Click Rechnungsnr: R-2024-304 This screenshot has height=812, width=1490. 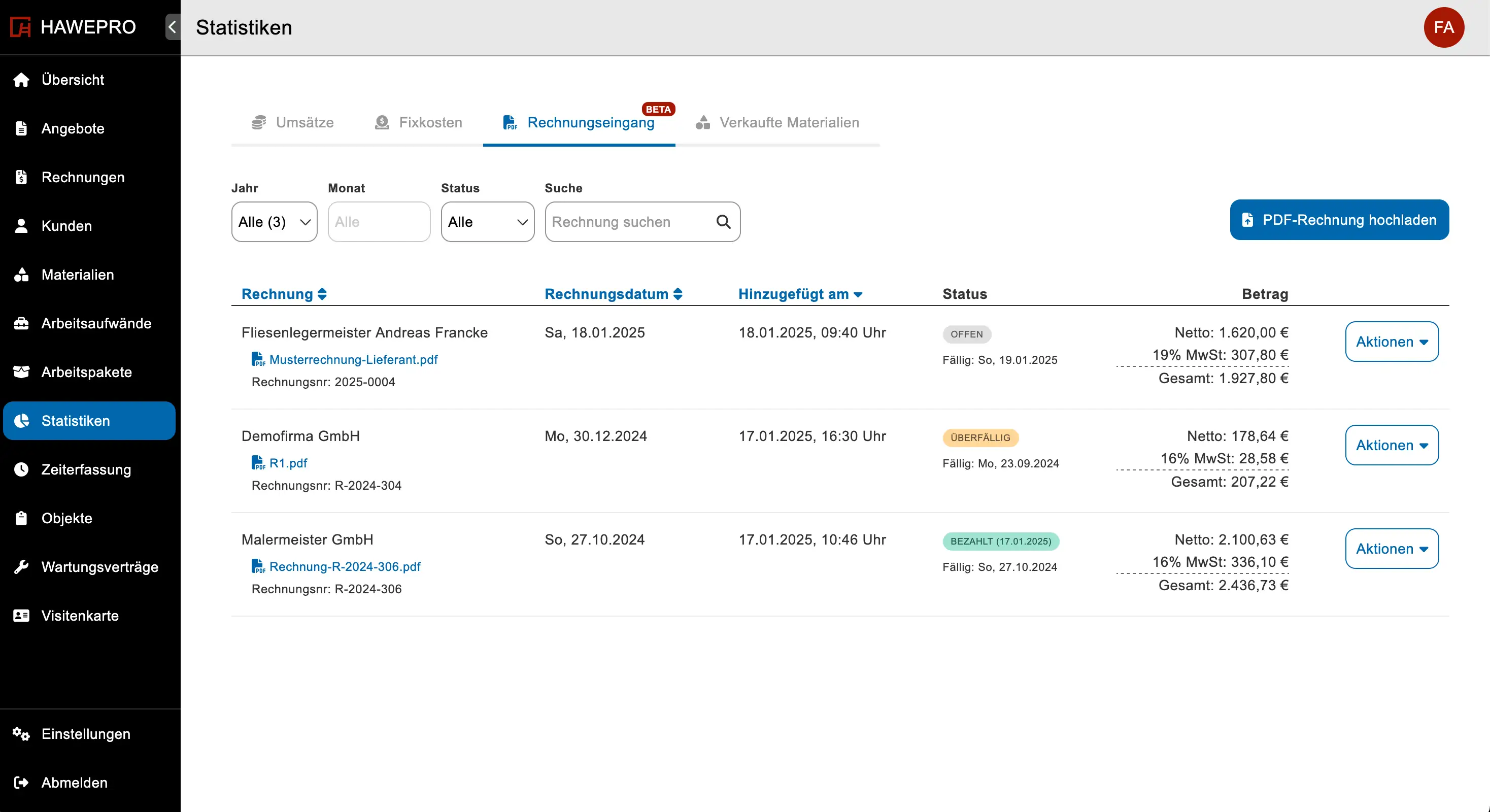[326, 485]
